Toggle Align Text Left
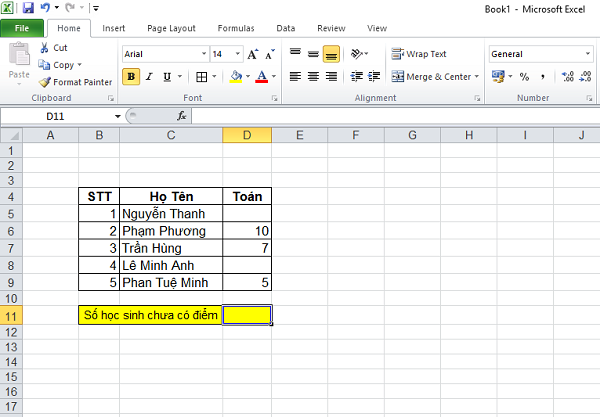Viewport: 600px width, 417px height. [x=295, y=77]
